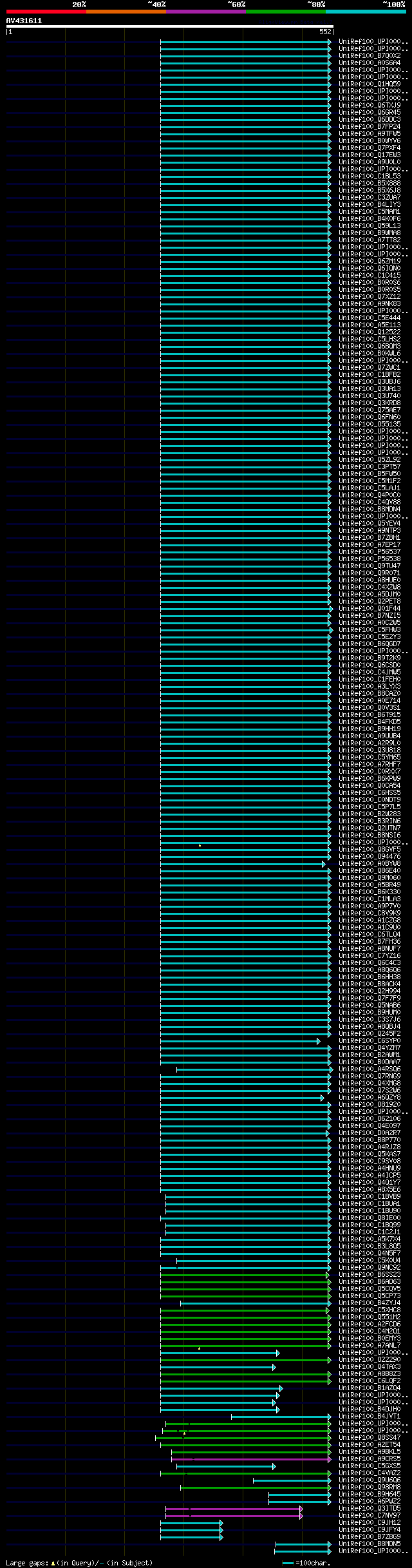The height and width of the screenshot is (1568, 412).
Task: Select hit UniRef100_Q7XZ12
Action: [x=370, y=297]
